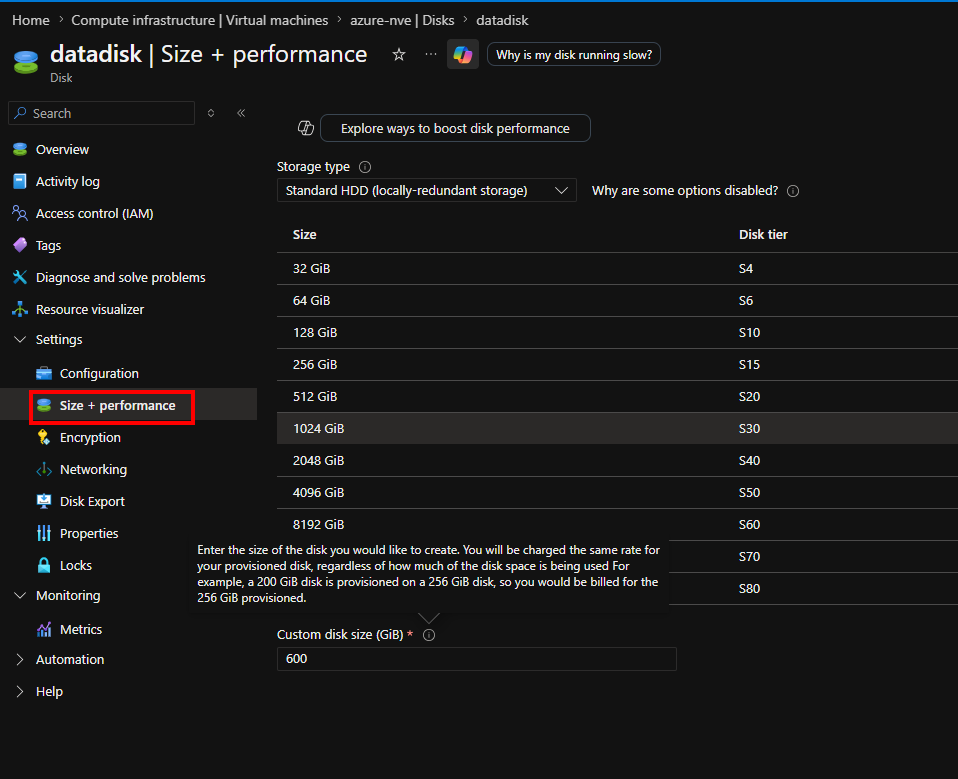Focus the sidebar Search field
958x779 pixels.
[101, 113]
